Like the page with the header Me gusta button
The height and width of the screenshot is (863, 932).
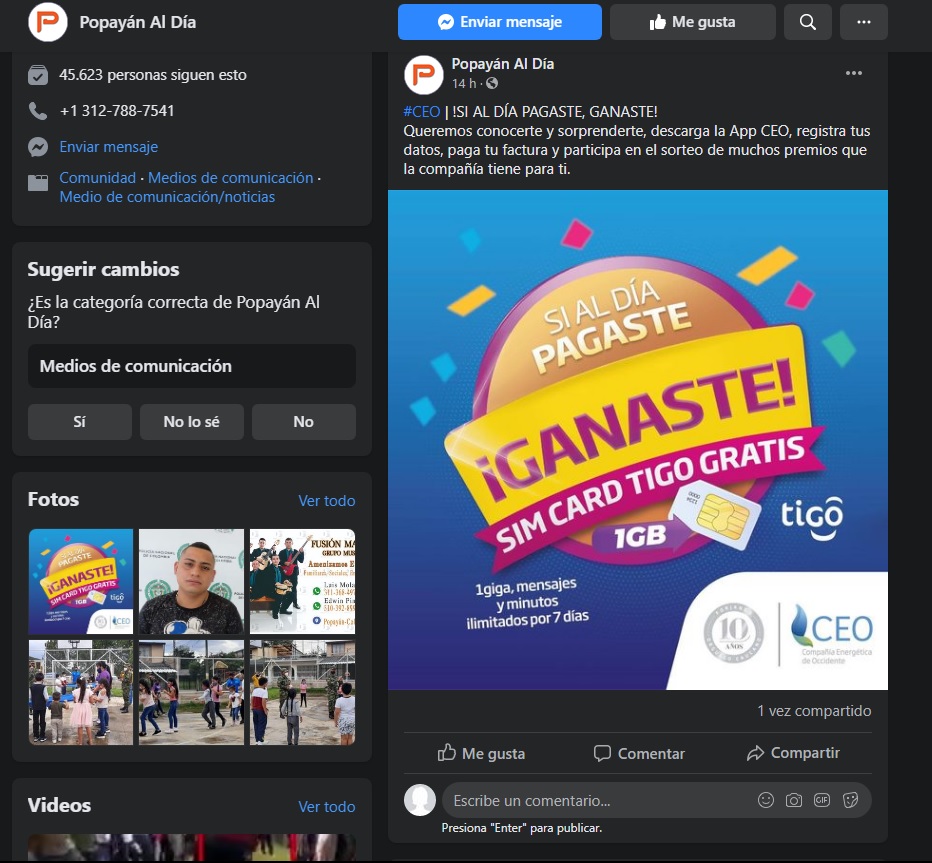pyautogui.click(x=692, y=22)
